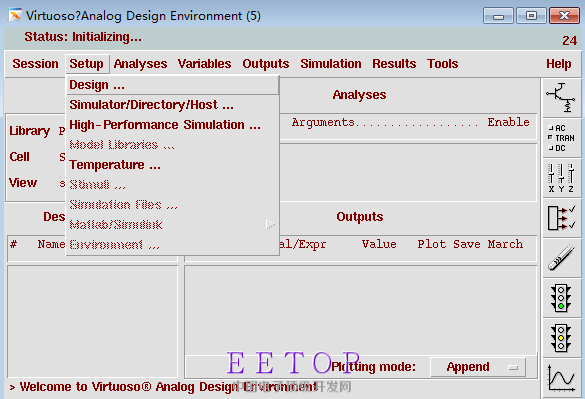
Task: Open the Plotting mode Append dropdown
Action: [478, 367]
